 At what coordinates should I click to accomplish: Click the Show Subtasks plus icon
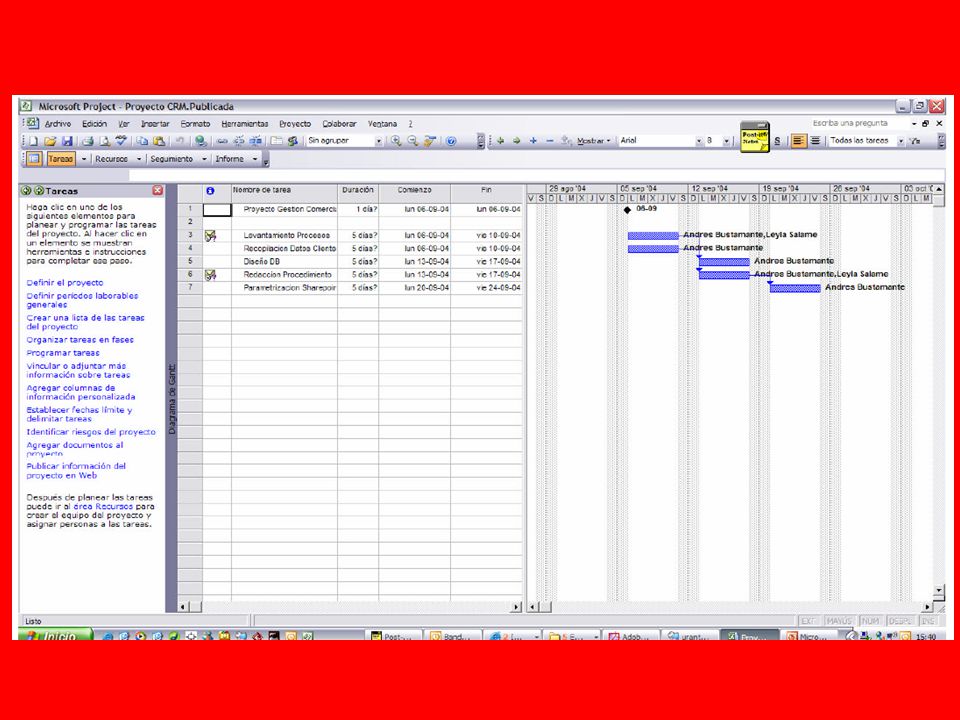[x=533, y=141]
